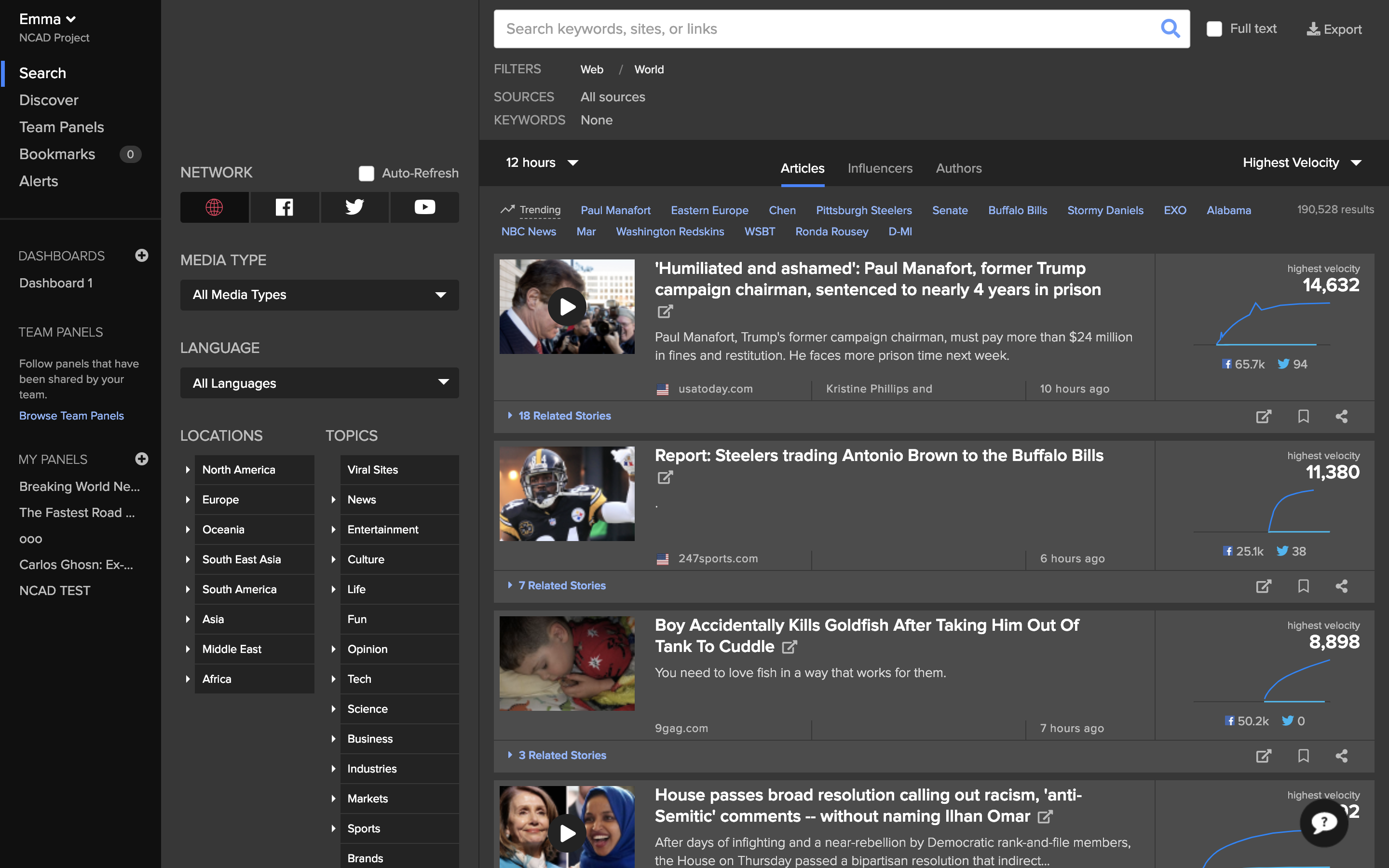Switch to the Articles tab
Image resolution: width=1389 pixels, height=868 pixels.
click(803, 168)
